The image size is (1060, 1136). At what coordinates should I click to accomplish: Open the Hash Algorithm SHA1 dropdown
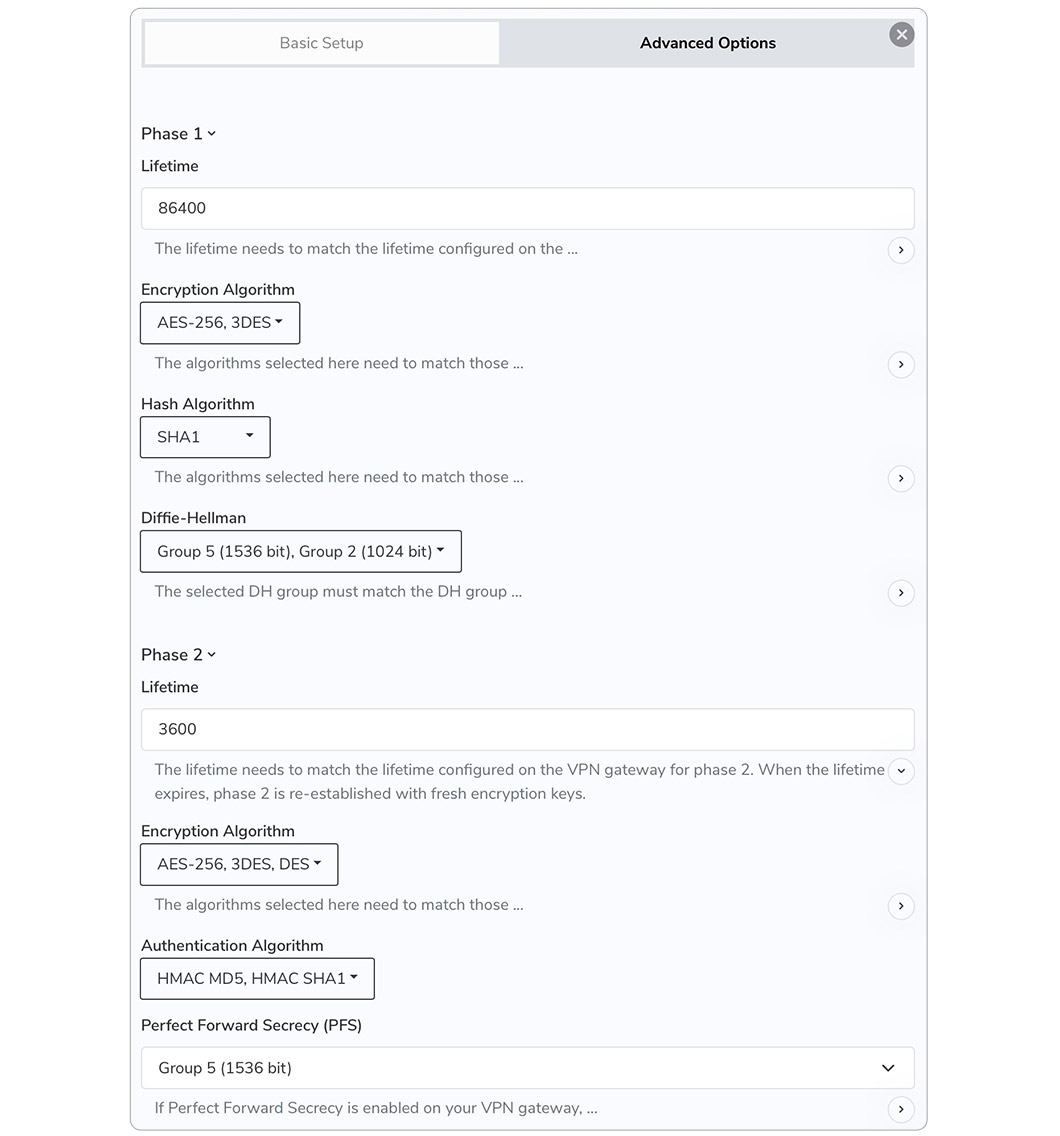pos(205,437)
